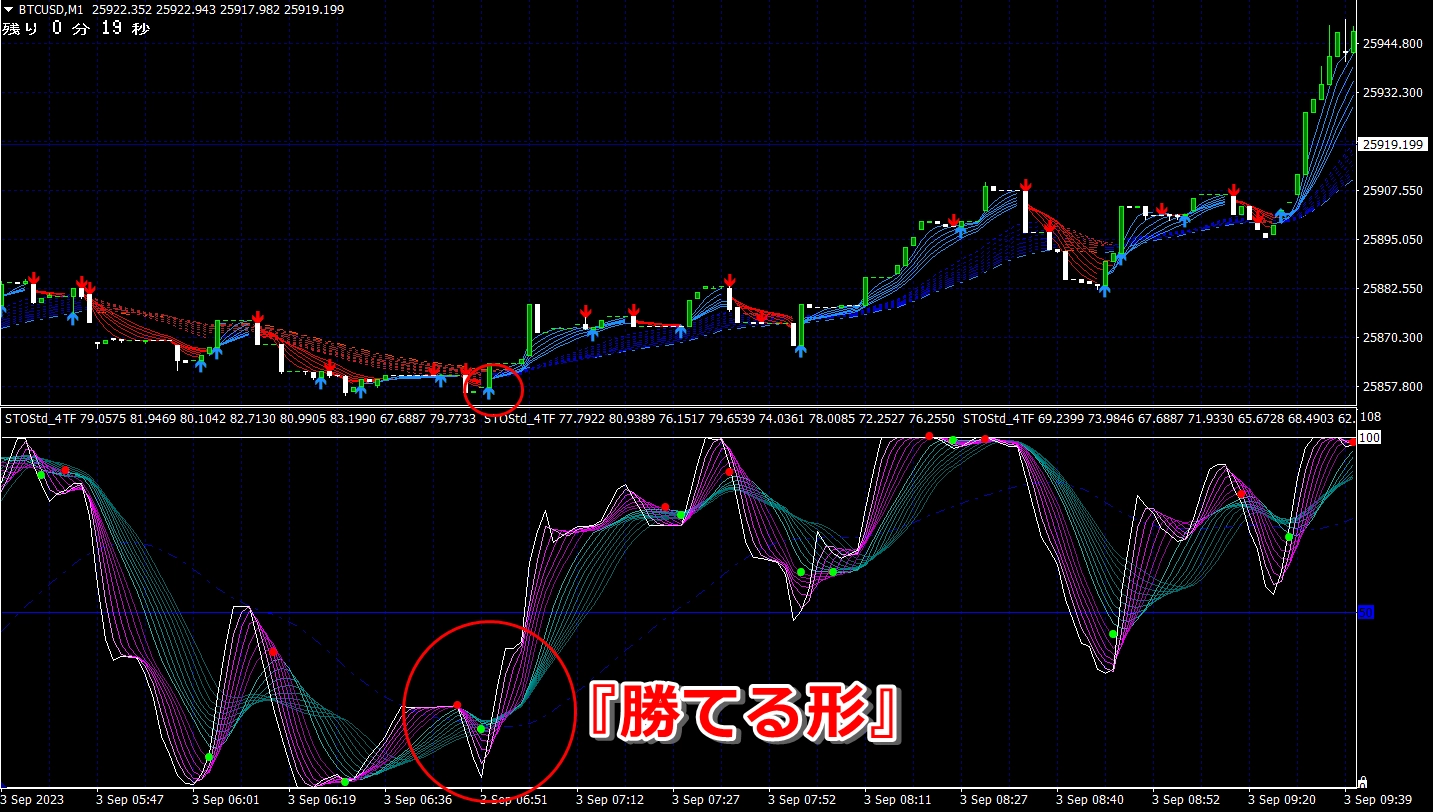Click the 3 Sep 2023 date label
Screen dimensions: 1433x812
[x=33, y=800]
